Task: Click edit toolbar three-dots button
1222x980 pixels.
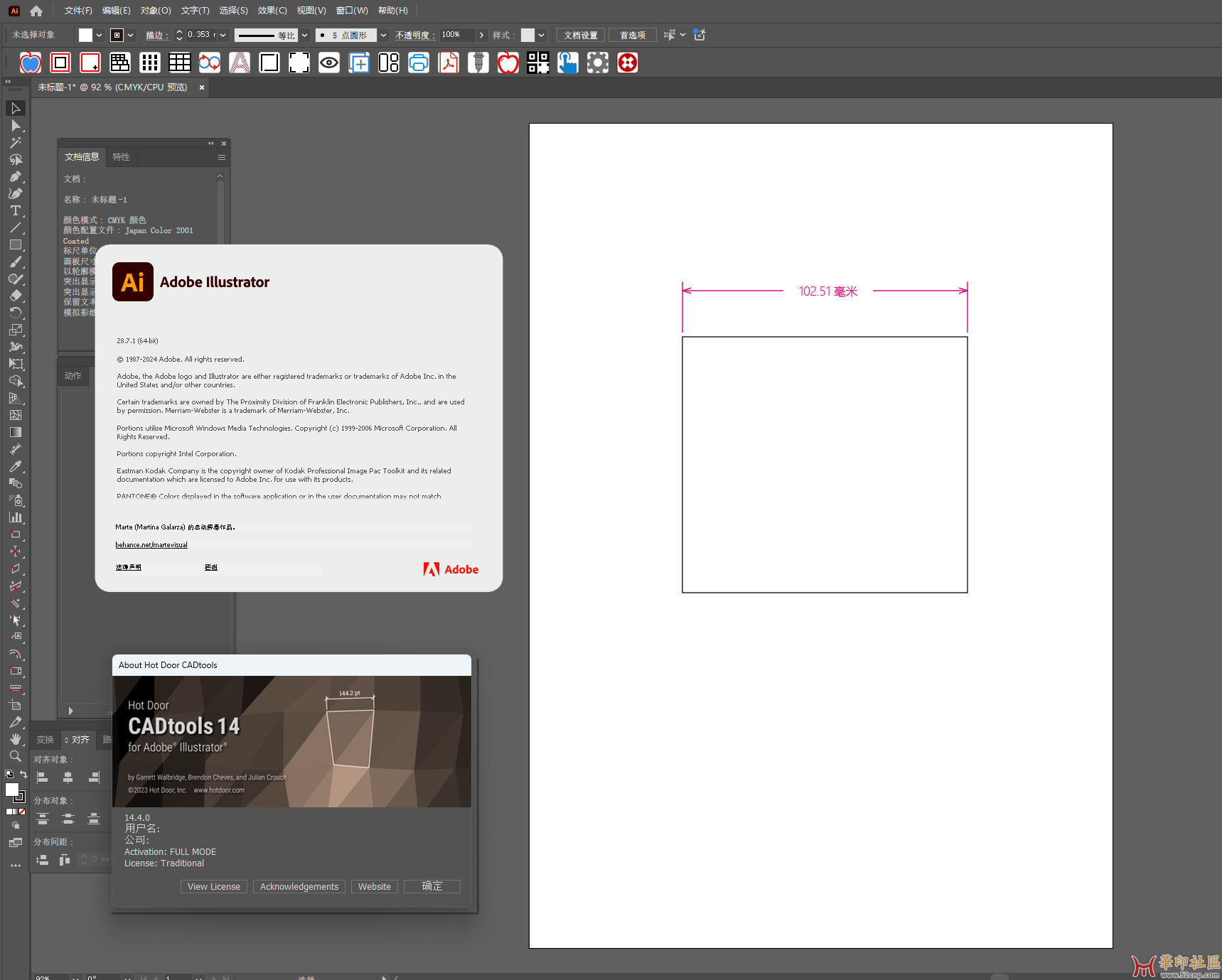Action: (x=16, y=866)
